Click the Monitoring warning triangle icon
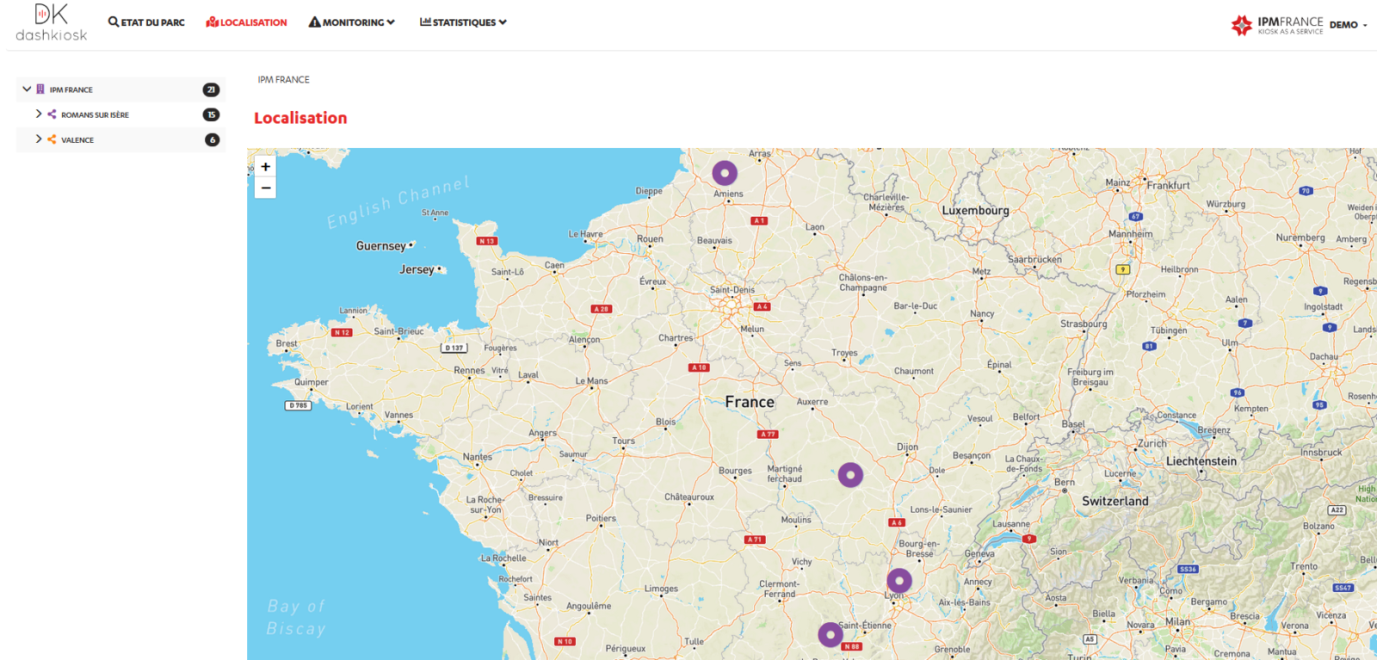This screenshot has height=660, width=1377. [316, 19]
